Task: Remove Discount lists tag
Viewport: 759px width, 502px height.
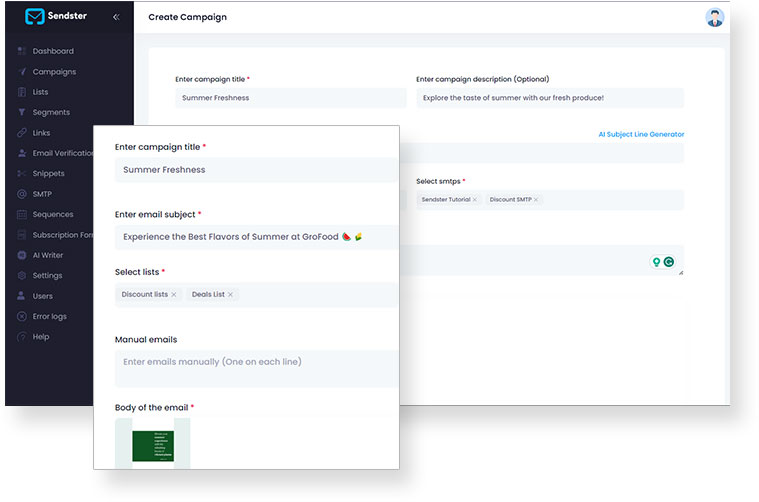Action: point(174,294)
